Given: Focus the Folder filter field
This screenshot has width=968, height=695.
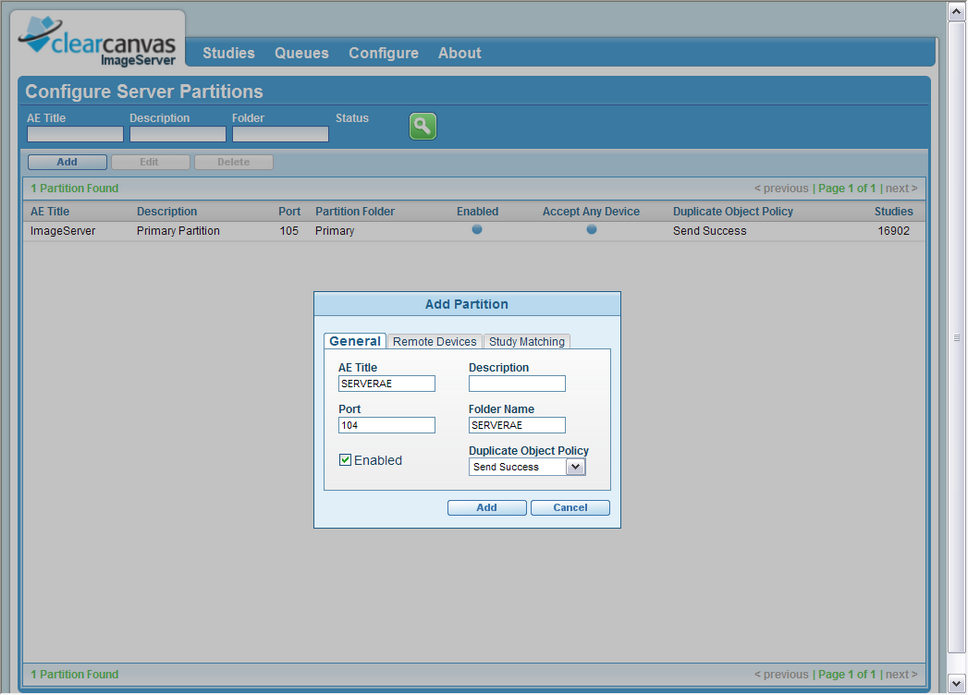Looking at the screenshot, I should [x=280, y=134].
